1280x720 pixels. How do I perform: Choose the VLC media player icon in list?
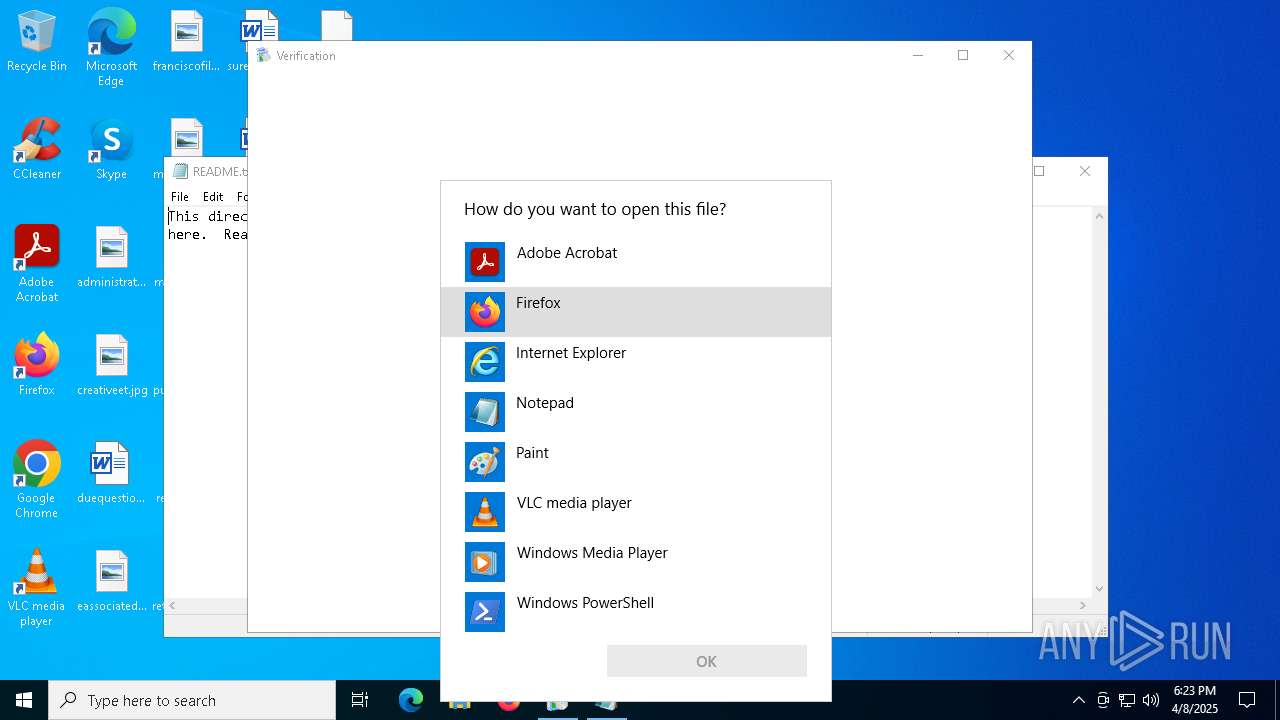(485, 512)
